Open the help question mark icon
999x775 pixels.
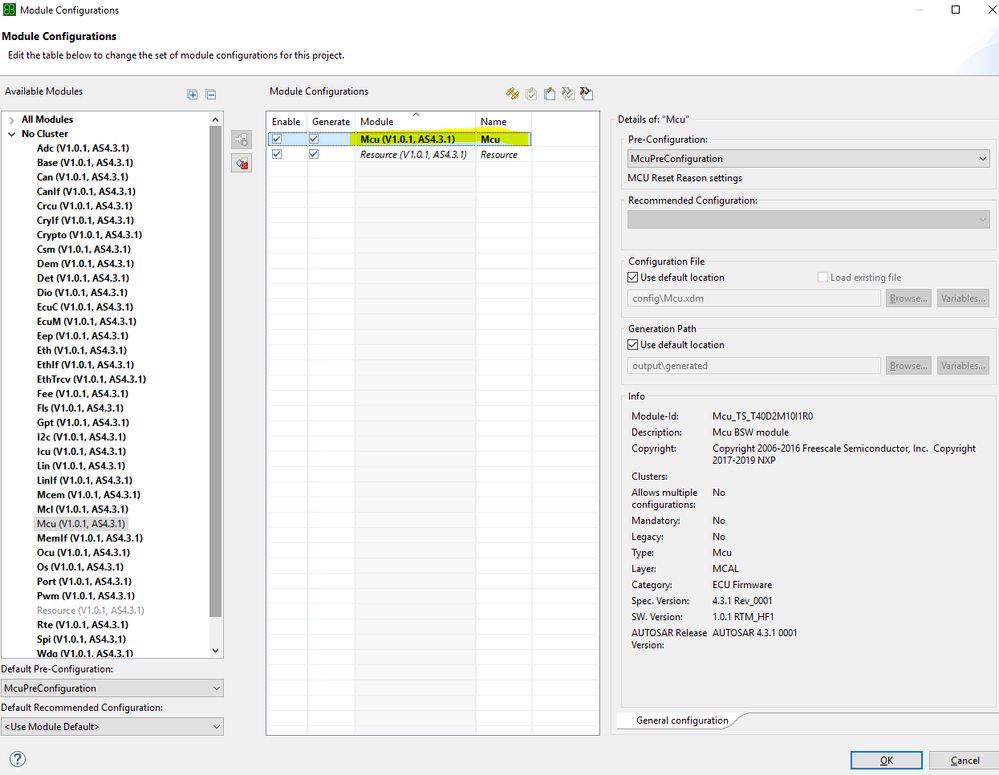[18, 758]
